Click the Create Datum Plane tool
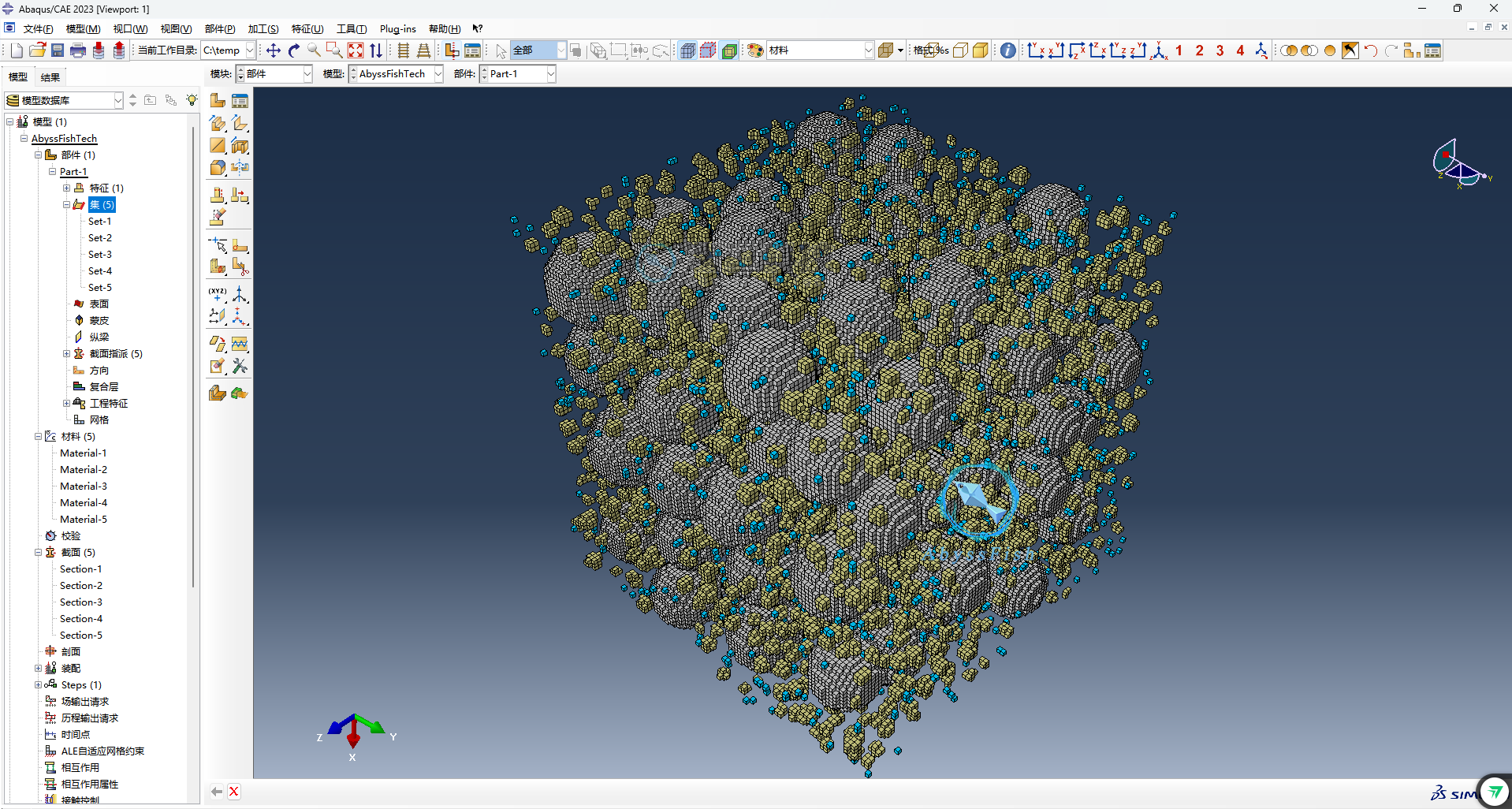 218,316
